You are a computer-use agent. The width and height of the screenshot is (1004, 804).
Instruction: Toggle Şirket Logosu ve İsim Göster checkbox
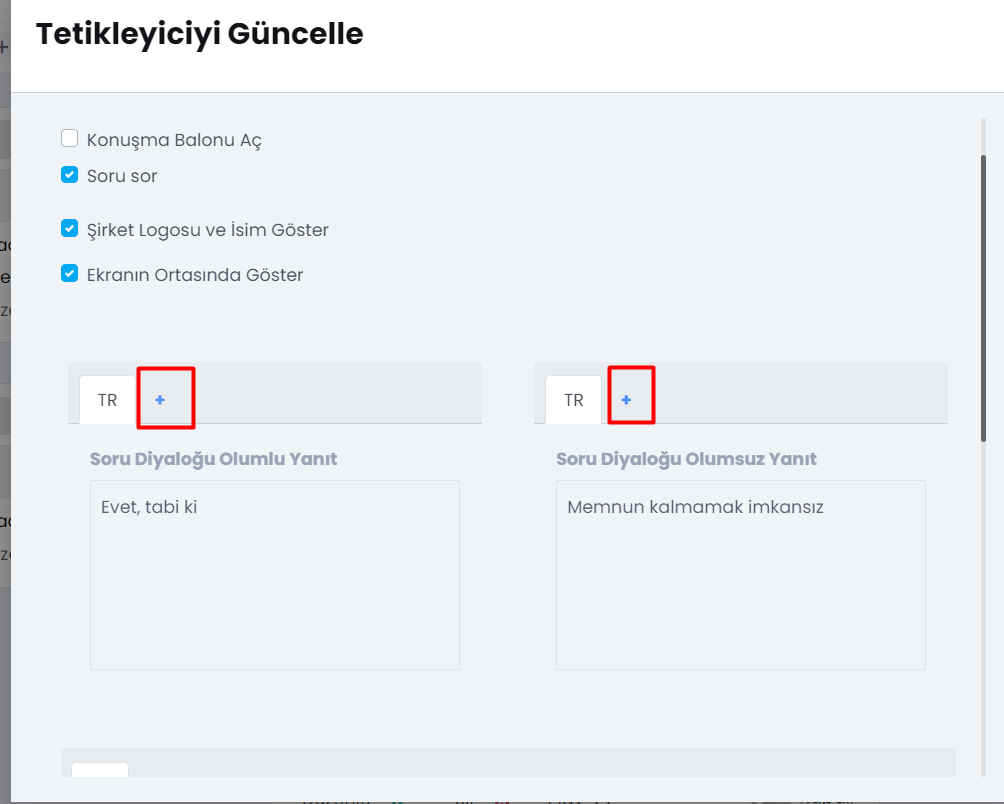click(70, 229)
